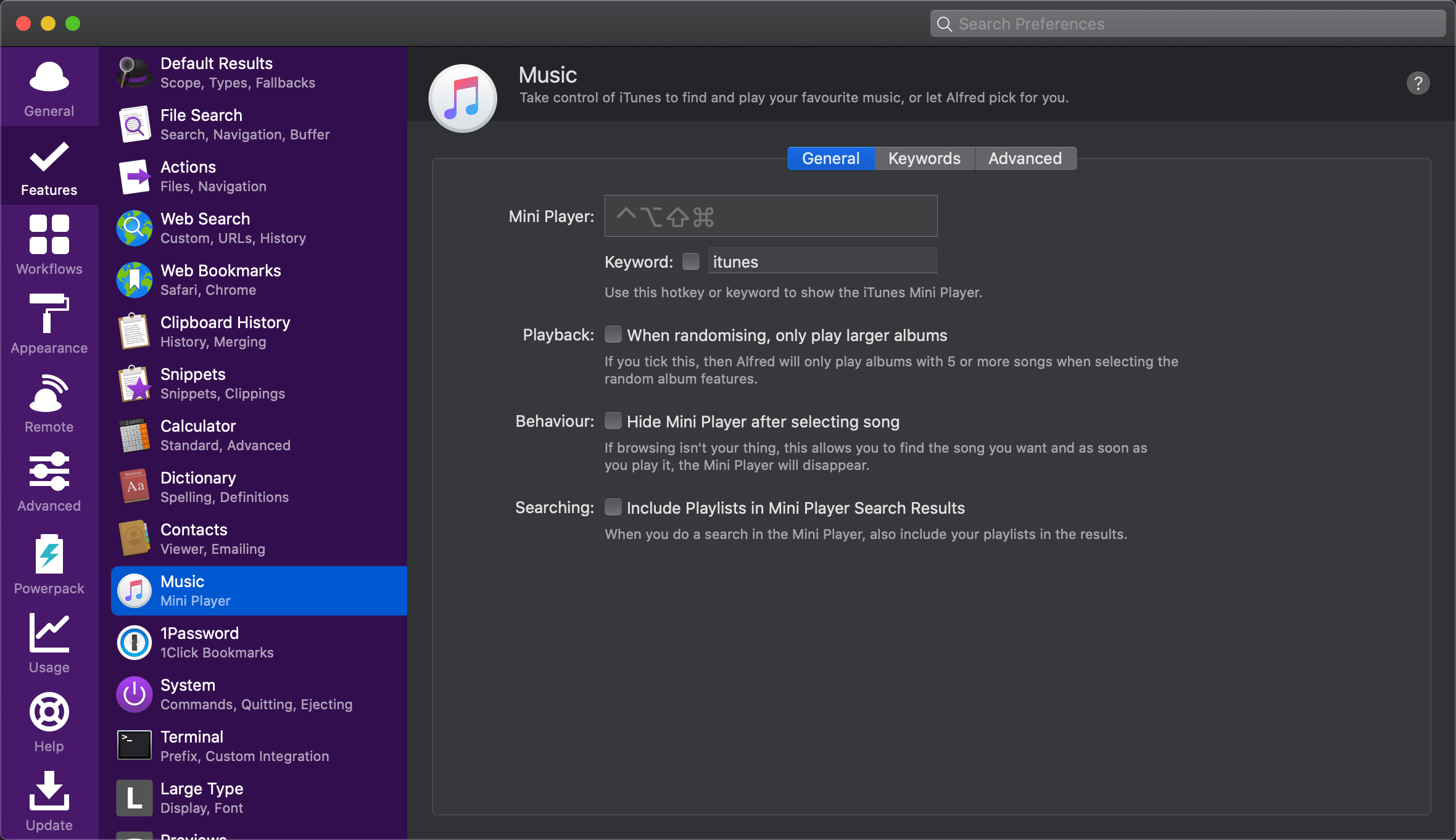
Task: Select the Web Search globe icon
Action: pyautogui.click(x=134, y=228)
